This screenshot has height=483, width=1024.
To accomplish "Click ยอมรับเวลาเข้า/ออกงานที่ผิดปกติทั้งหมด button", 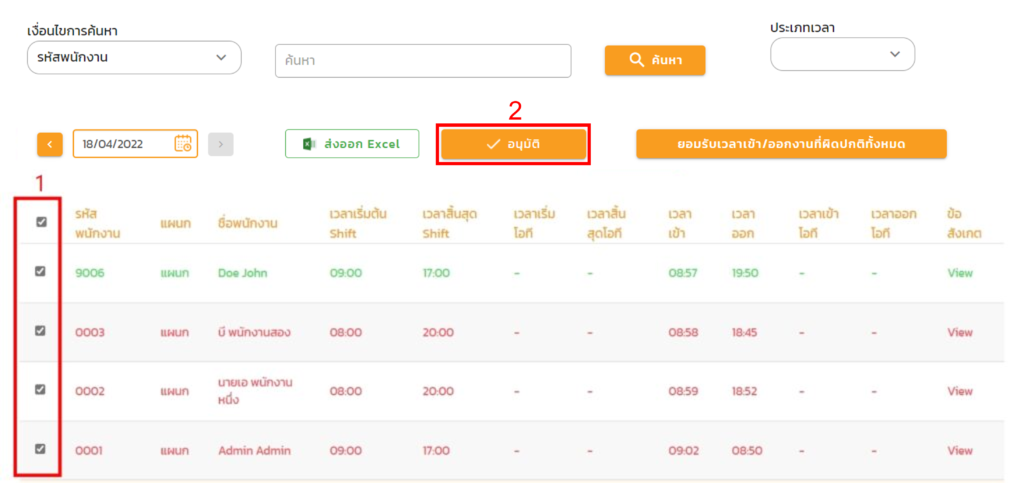I will coord(791,144).
